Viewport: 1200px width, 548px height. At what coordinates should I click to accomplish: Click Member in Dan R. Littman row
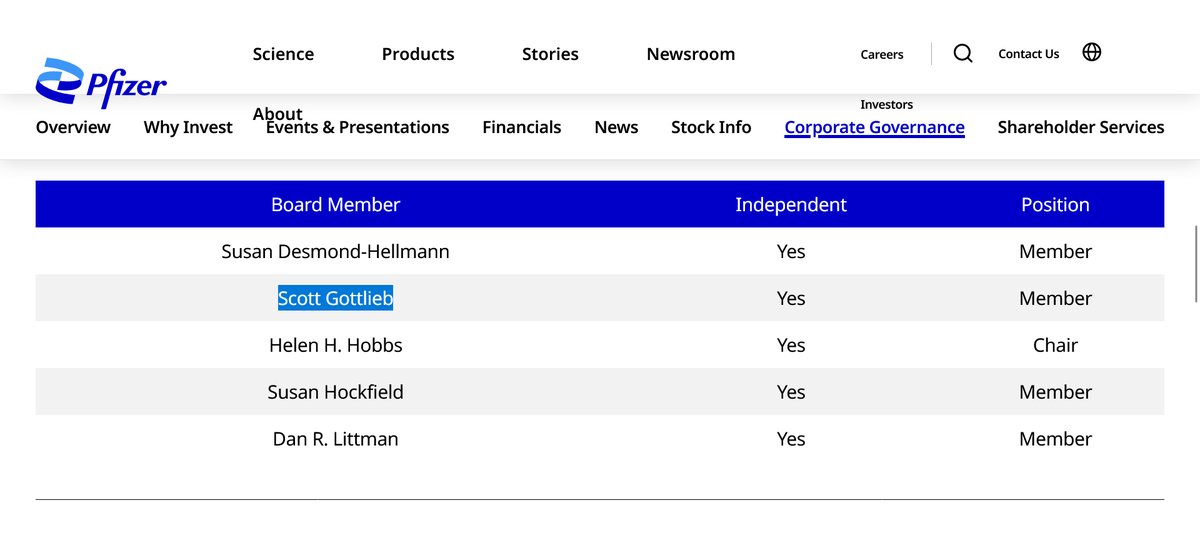point(1055,439)
